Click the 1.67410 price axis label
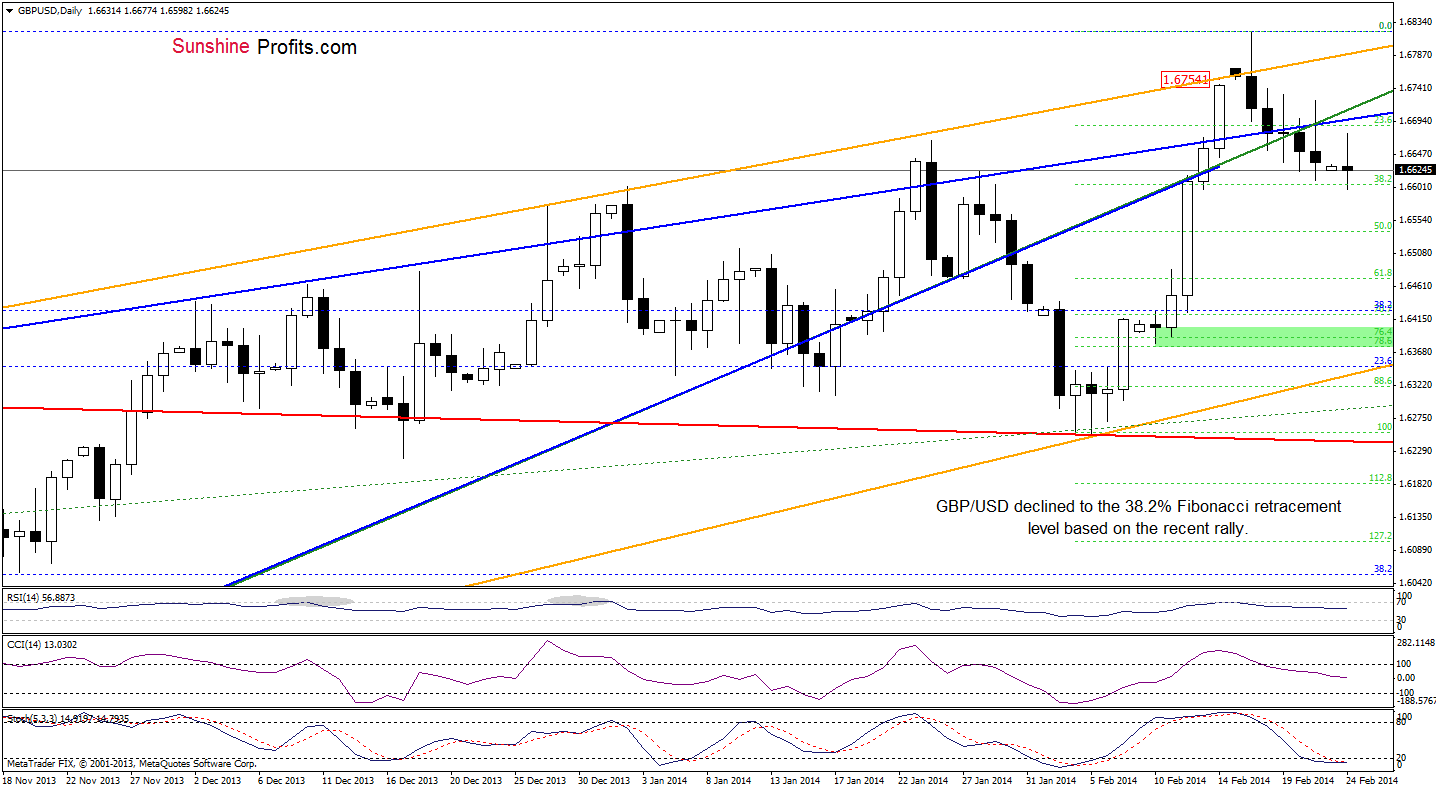The height and width of the screenshot is (789, 1436). click(1416, 87)
